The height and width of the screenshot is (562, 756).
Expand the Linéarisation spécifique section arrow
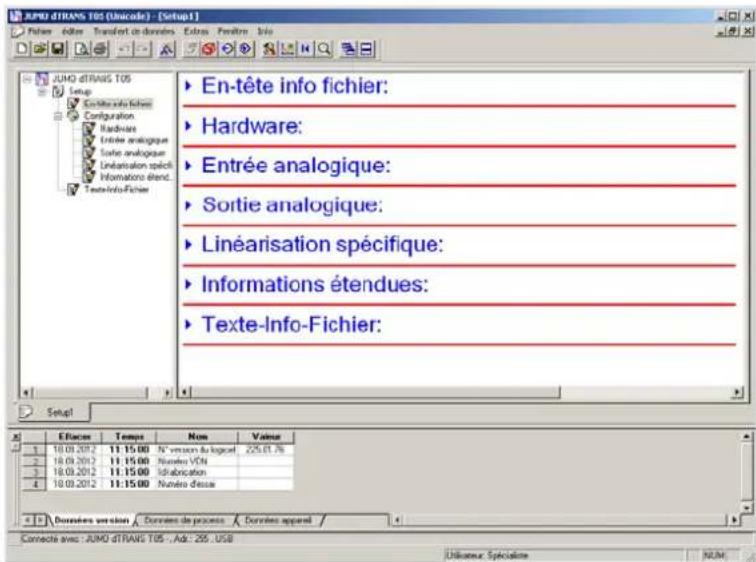189,245
